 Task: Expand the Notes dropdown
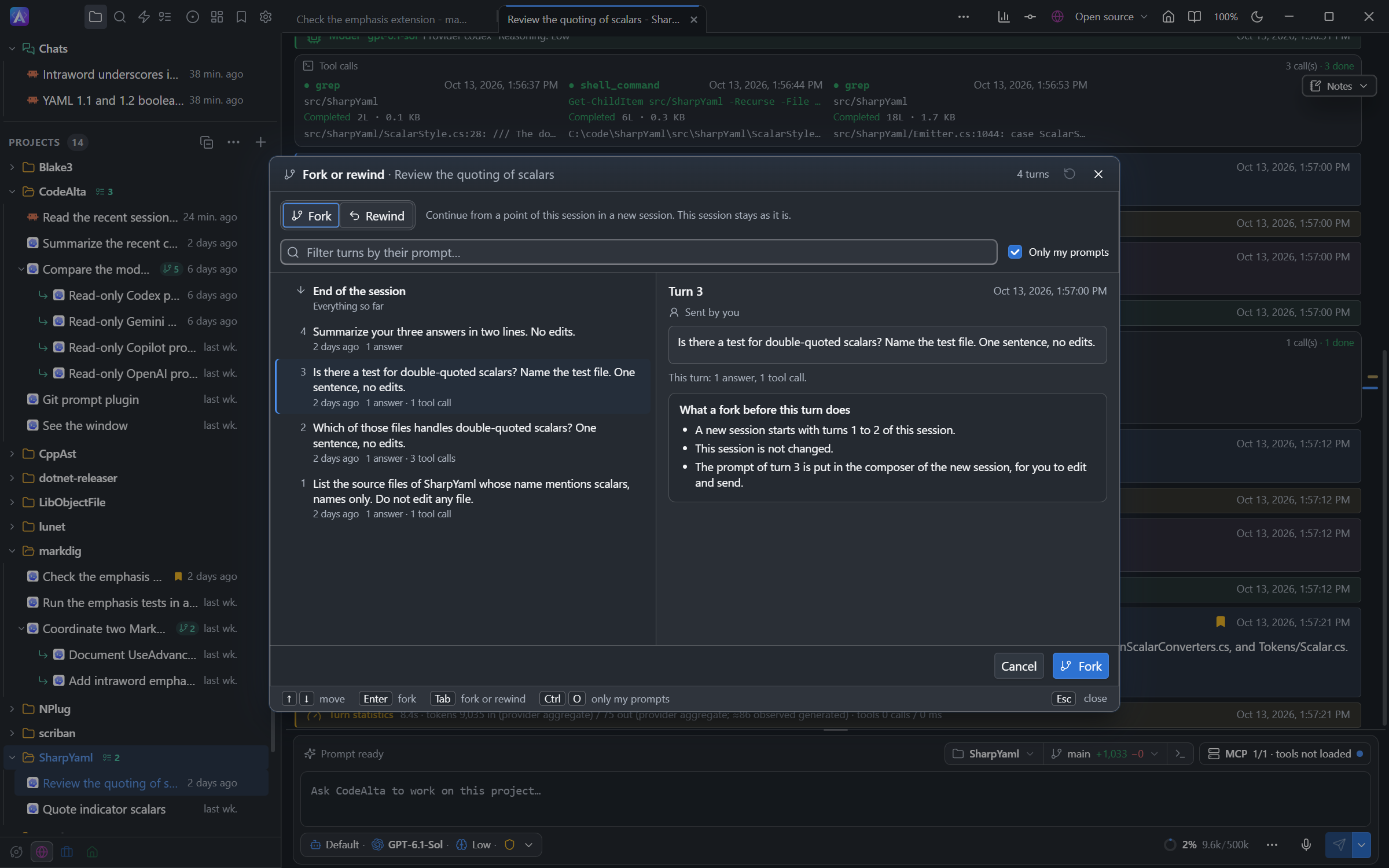click(1338, 86)
